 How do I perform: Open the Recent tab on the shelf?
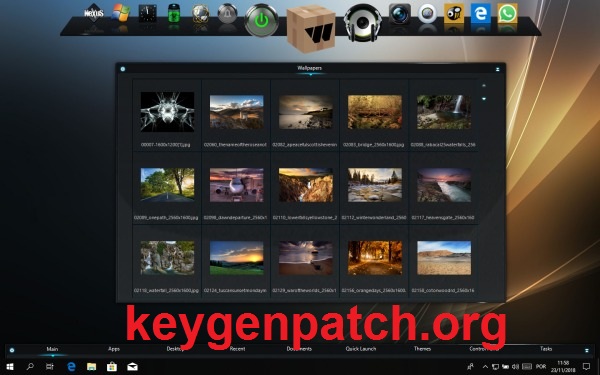[x=237, y=349]
